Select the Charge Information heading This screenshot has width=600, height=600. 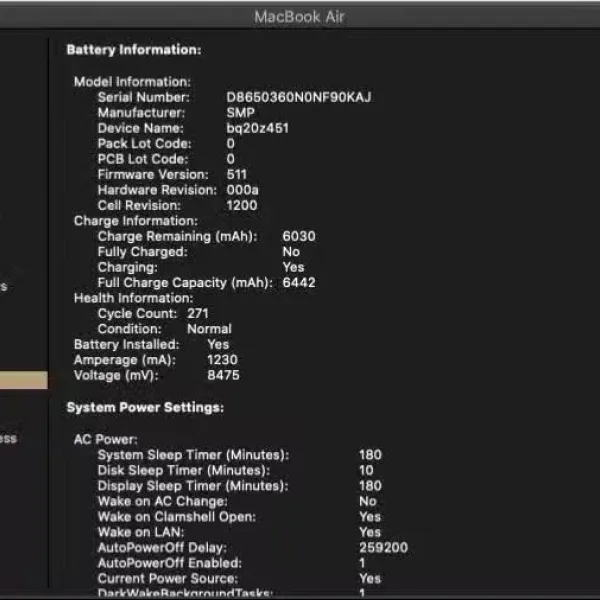pos(136,221)
